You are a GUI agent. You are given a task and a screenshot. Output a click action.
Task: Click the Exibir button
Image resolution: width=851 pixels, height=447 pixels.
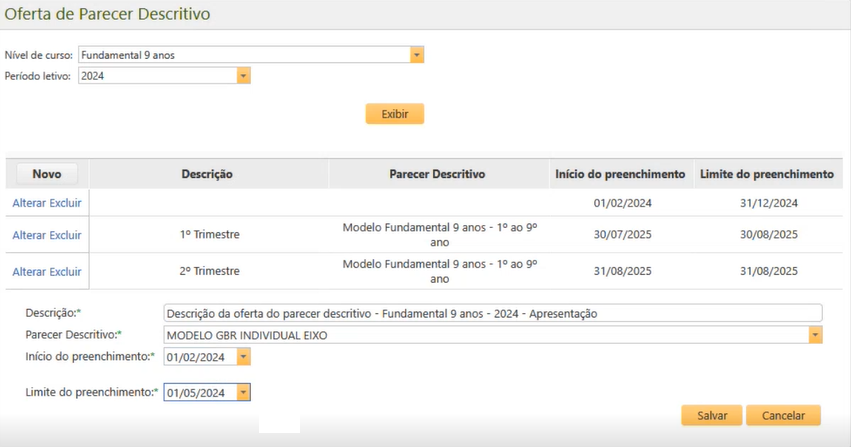pyautogui.click(x=394, y=114)
